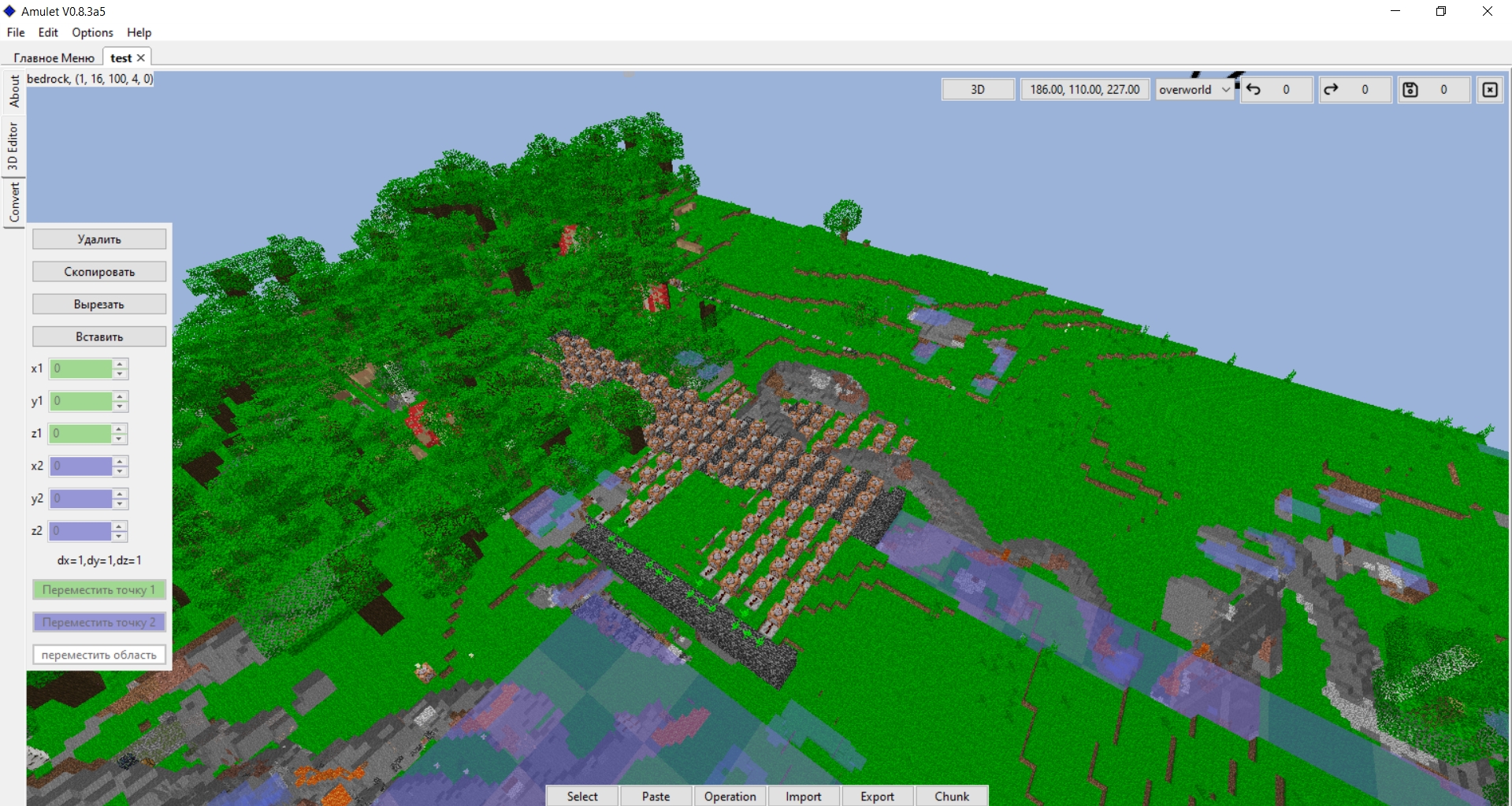The height and width of the screenshot is (806, 1512).
Task: Activate the Chunk tool mode
Action: coord(951,796)
